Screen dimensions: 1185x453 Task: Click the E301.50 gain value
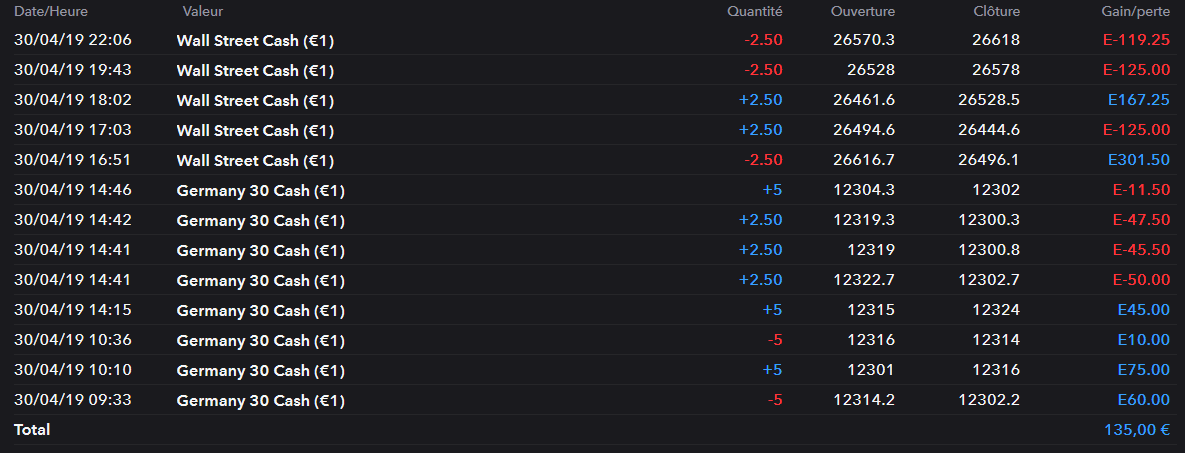[x=1138, y=160]
